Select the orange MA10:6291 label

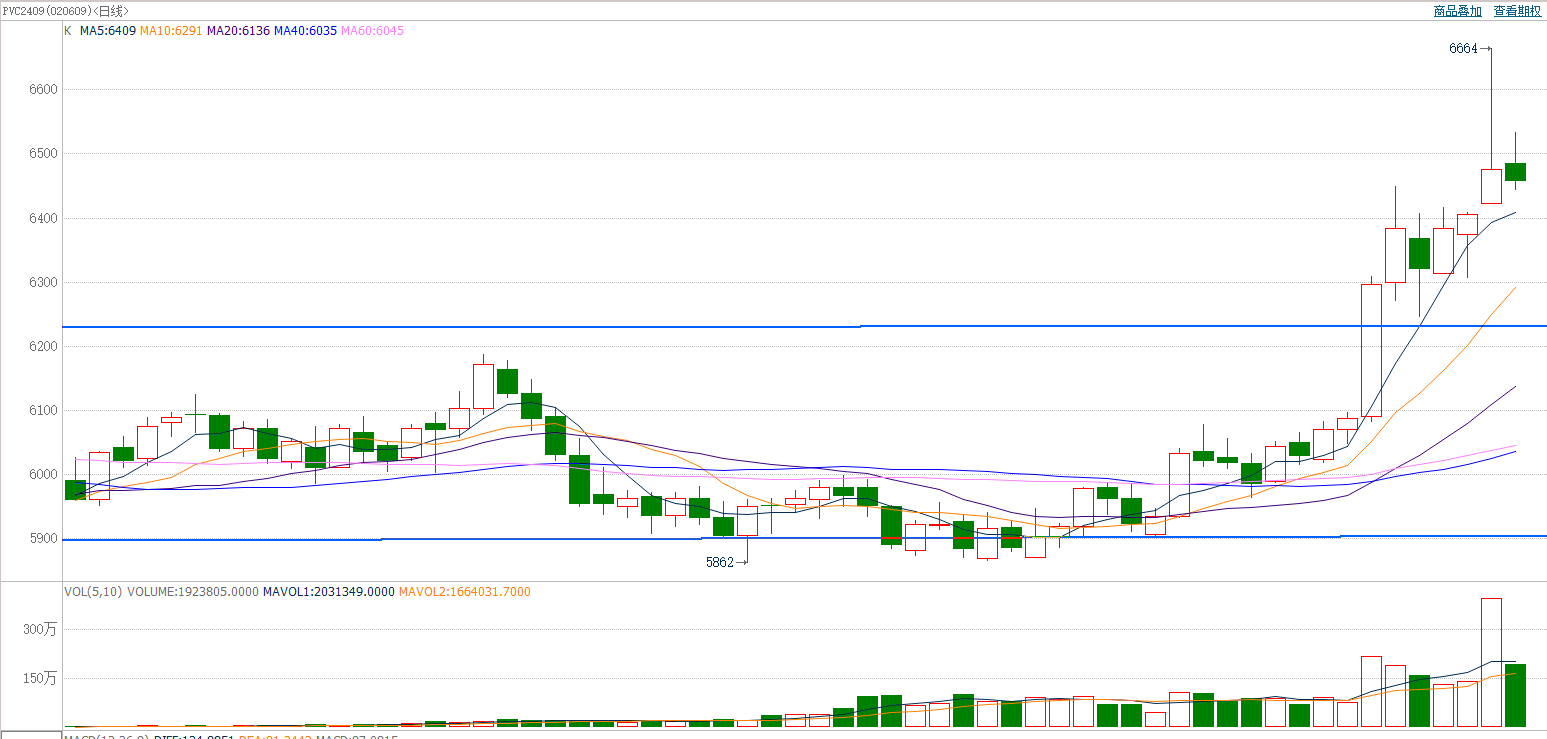pos(171,31)
